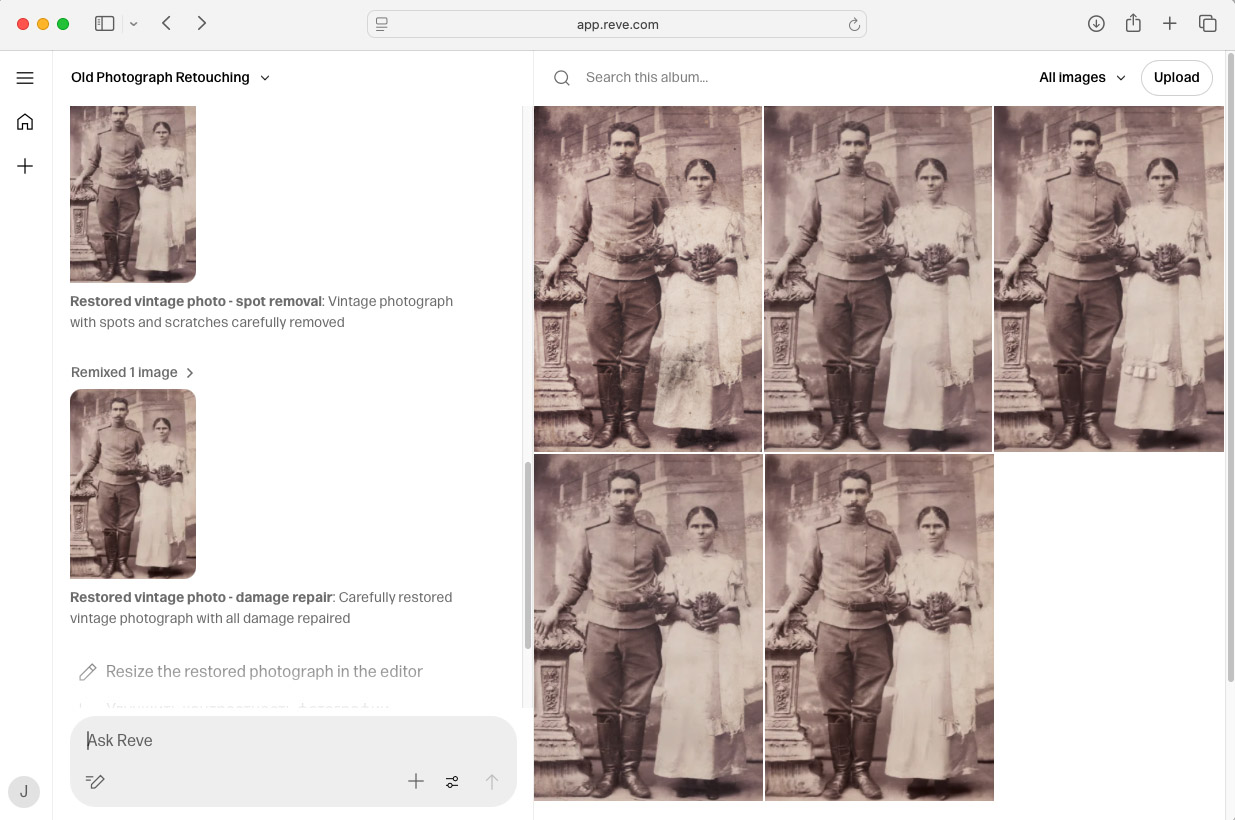1235x820 pixels.
Task: Click the search magnifier icon in album
Action: click(562, 78)
